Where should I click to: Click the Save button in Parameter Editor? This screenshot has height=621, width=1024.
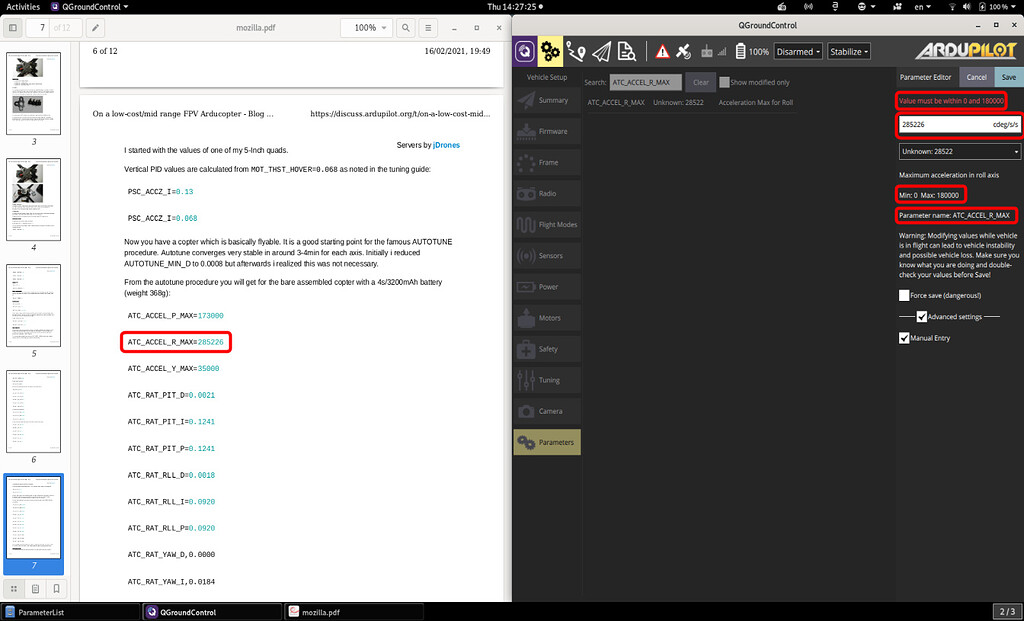point(1008,76)
